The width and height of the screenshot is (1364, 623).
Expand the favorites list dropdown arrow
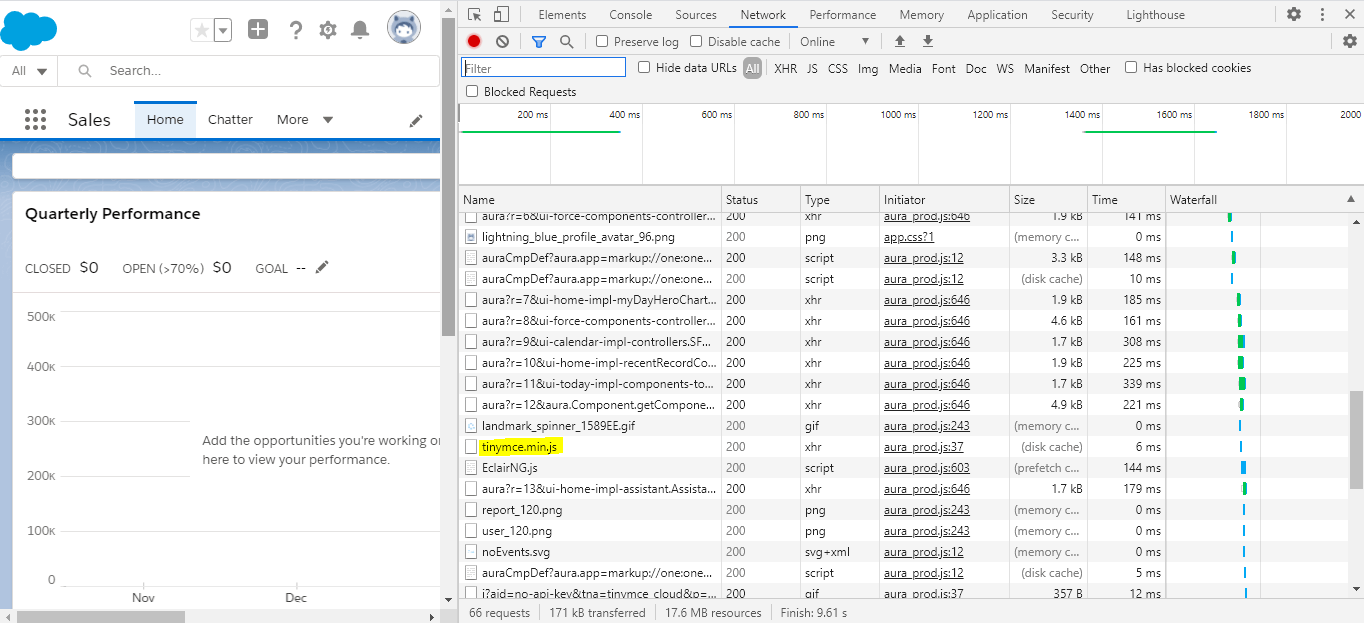223,30
